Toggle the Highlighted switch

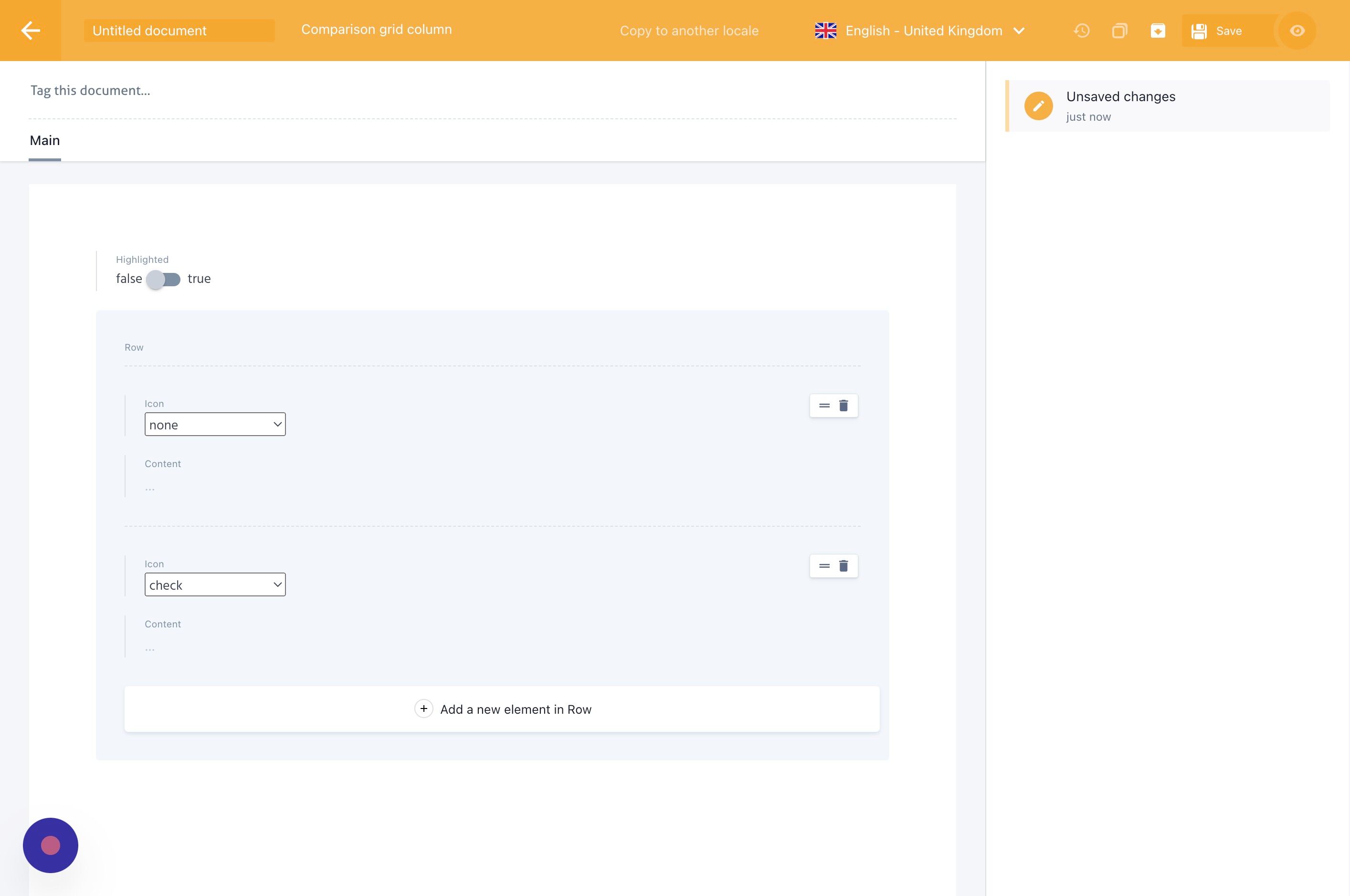pyautogui.click(x=164, y=280)
